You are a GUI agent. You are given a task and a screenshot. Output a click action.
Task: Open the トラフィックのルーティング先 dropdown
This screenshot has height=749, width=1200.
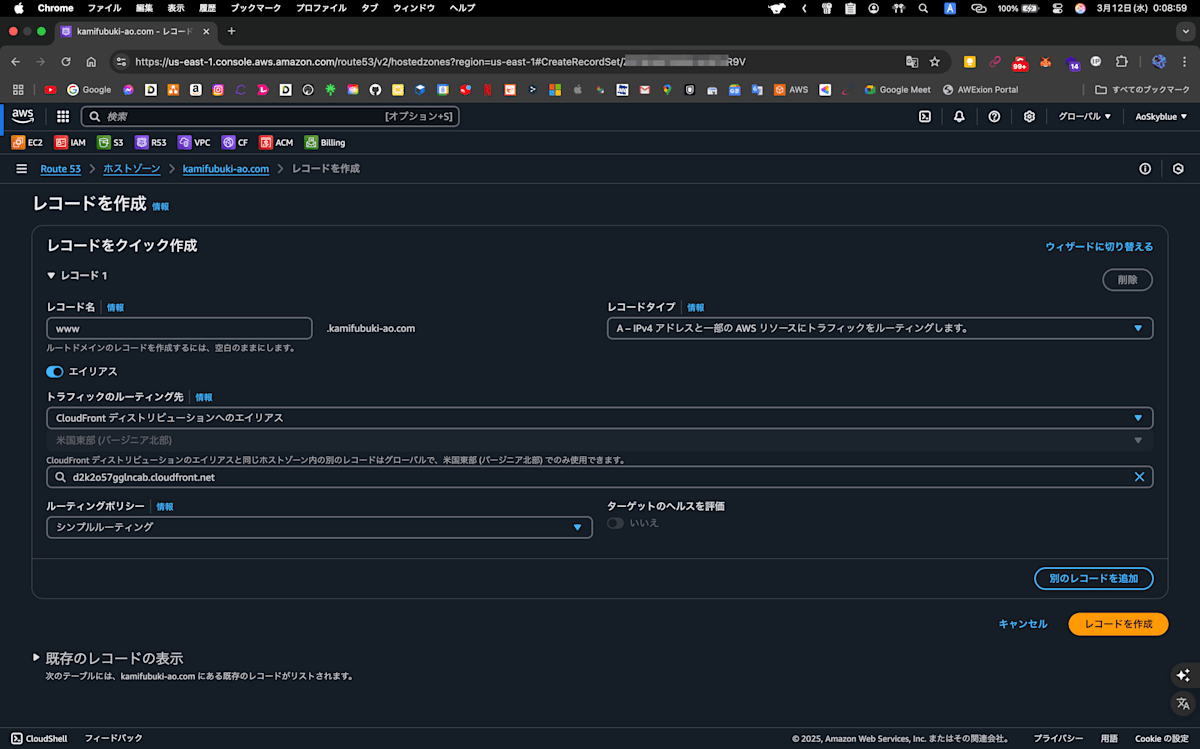(x=600, y=417)
